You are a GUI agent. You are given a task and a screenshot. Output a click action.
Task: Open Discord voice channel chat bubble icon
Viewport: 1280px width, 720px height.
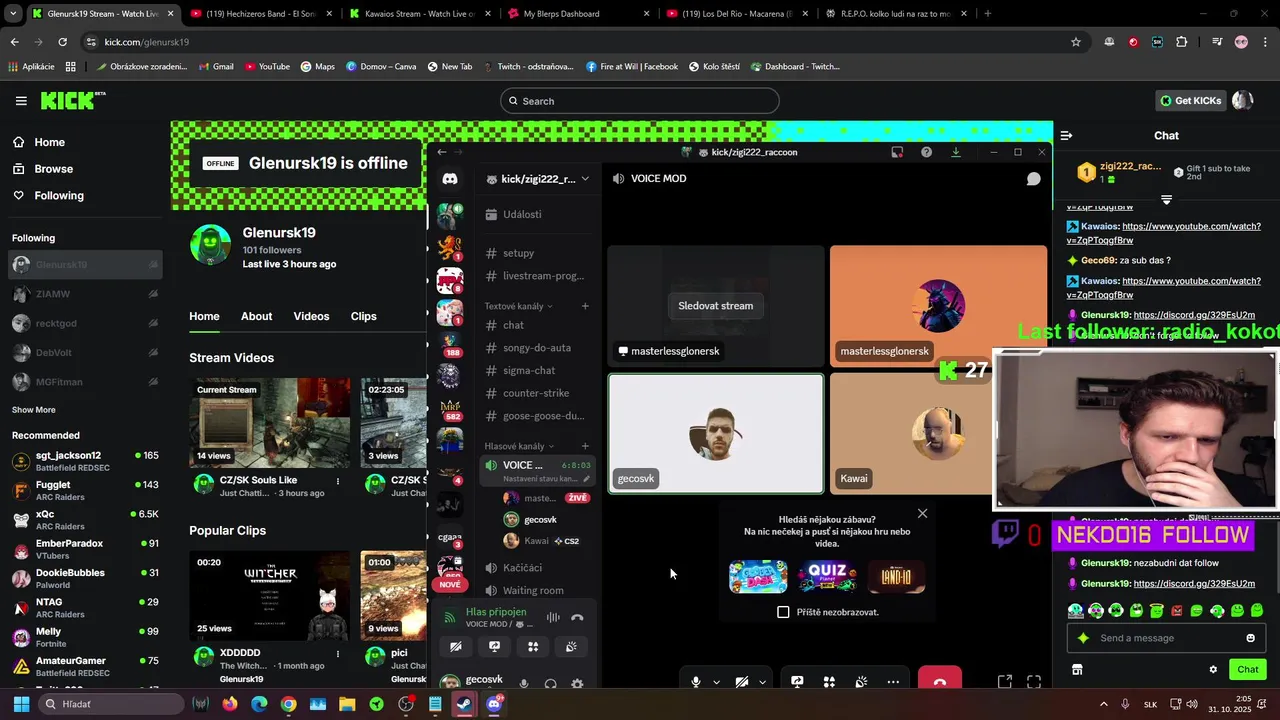coord(1033,178)
